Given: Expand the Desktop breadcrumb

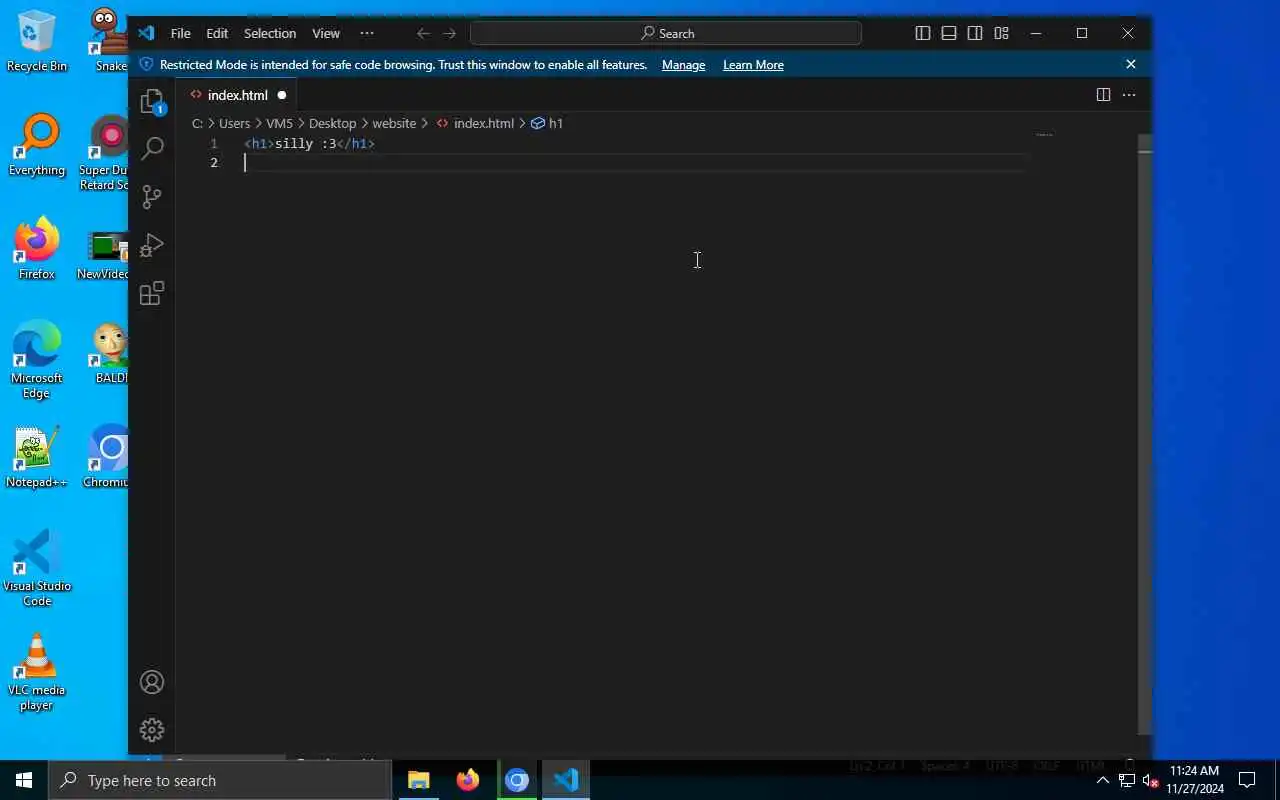Looking at the screenshot, I should coord(332,123).
